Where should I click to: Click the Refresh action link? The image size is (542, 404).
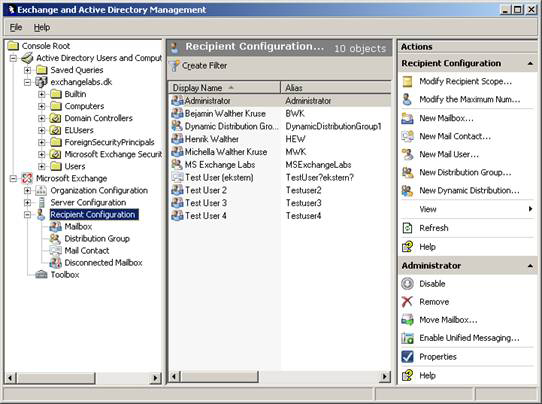(433, 228)
